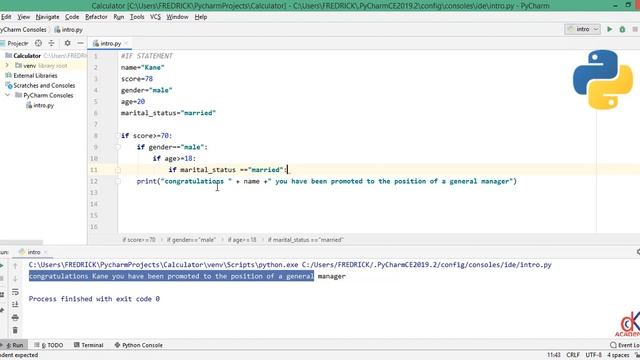Click the locate/scroll-from-source target icon in Project panel
This screenshot has height=360, width=640.
[x=38, y=43]
